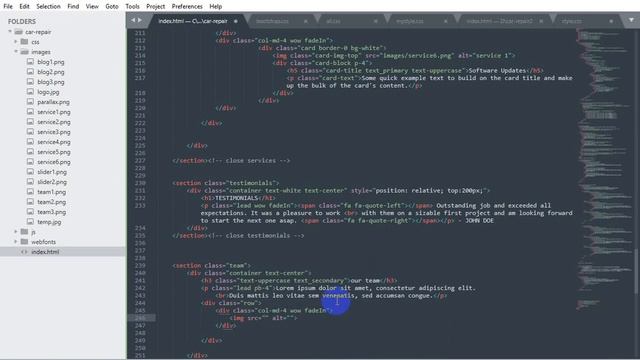The height and width of the screenshot is (360, 640).
Task: Switch to the all.css tab
Action: coord(333,21)
